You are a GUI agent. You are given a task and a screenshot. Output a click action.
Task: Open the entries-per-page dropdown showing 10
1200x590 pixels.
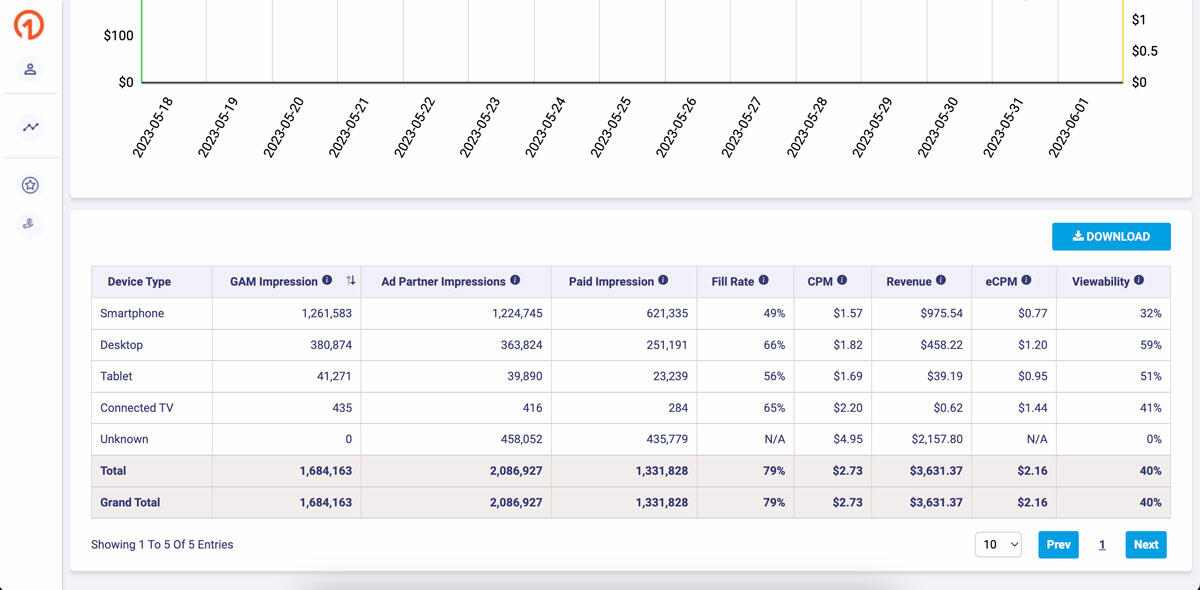pos(997,544)
